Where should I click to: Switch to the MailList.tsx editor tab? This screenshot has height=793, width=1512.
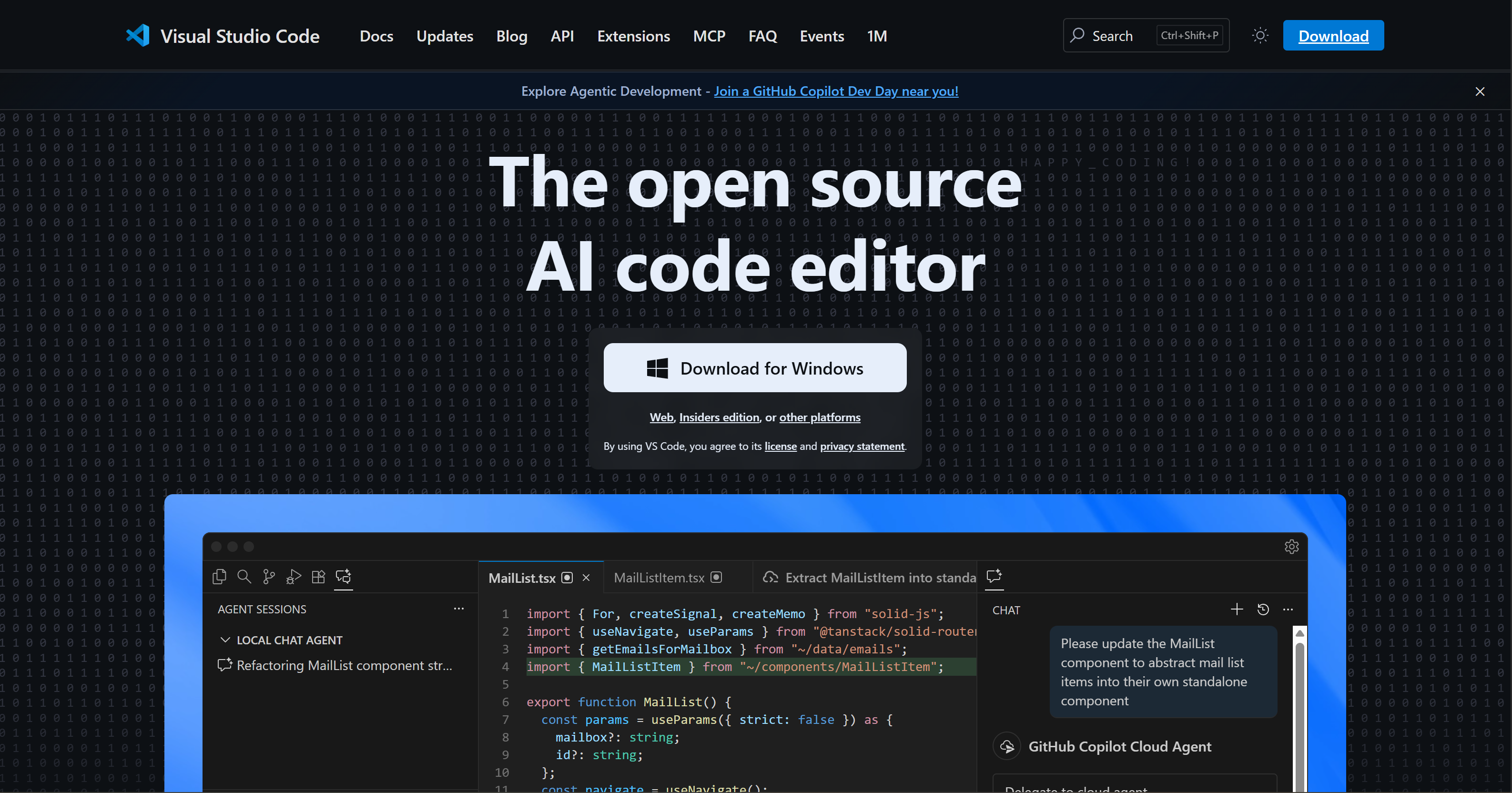tap(540, 578)
